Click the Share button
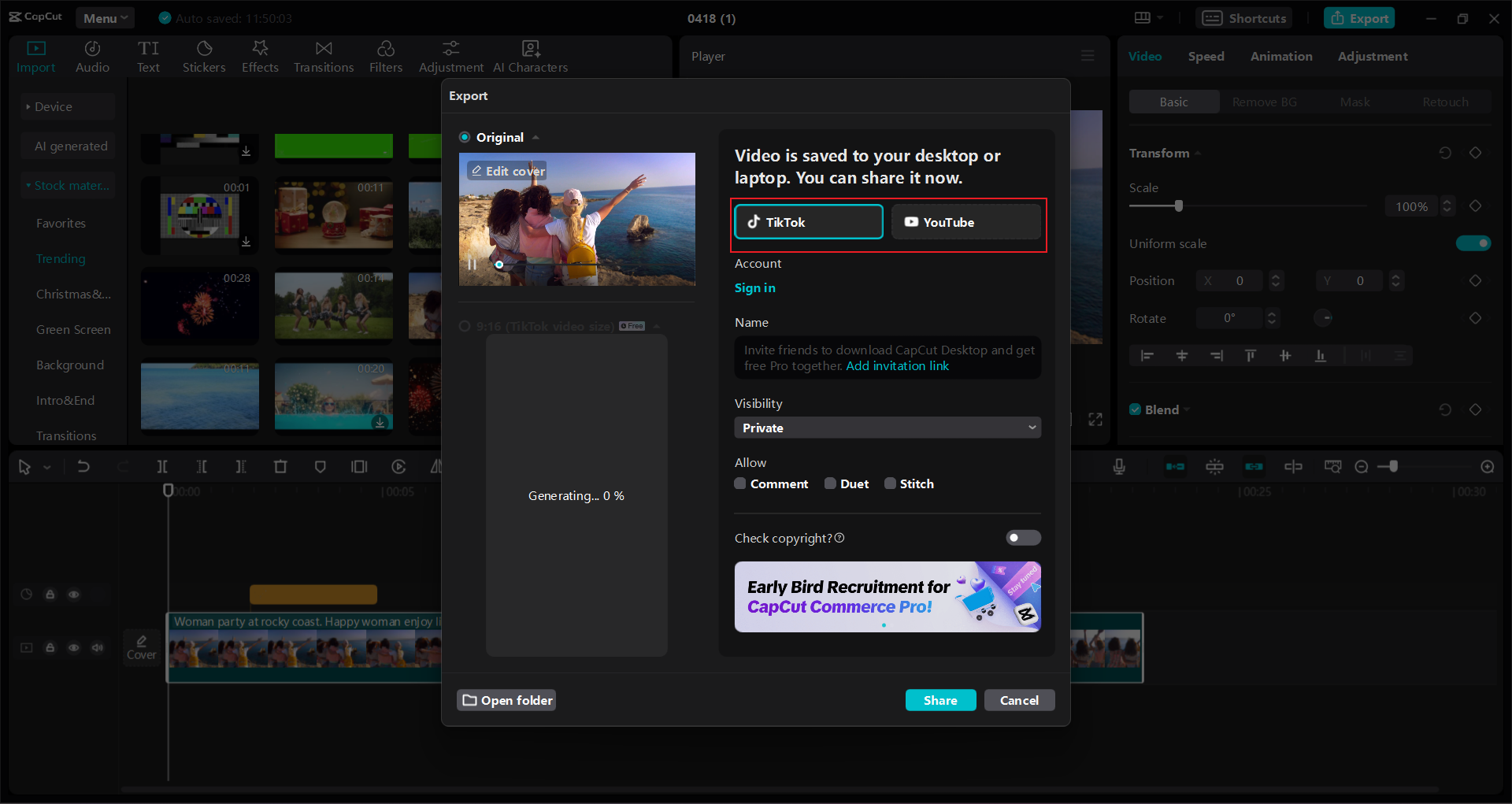 (x=940, y=700)
